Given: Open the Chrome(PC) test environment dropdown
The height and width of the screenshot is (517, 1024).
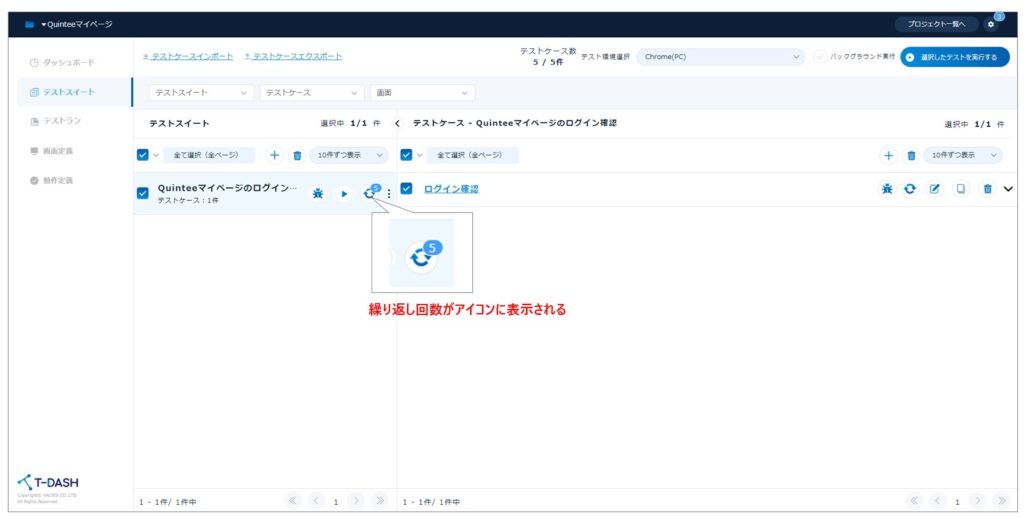Looking at the screenshot, I should pyautogui.click(x=720, y=57).
